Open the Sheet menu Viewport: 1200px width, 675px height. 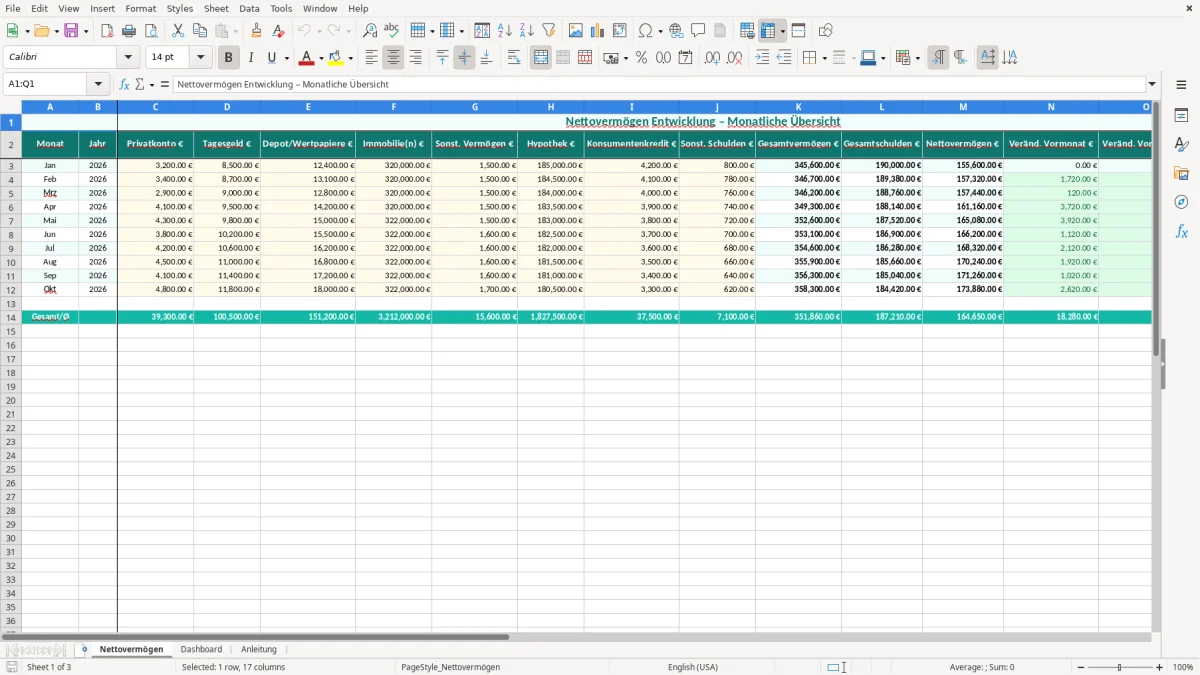point(216,8)
